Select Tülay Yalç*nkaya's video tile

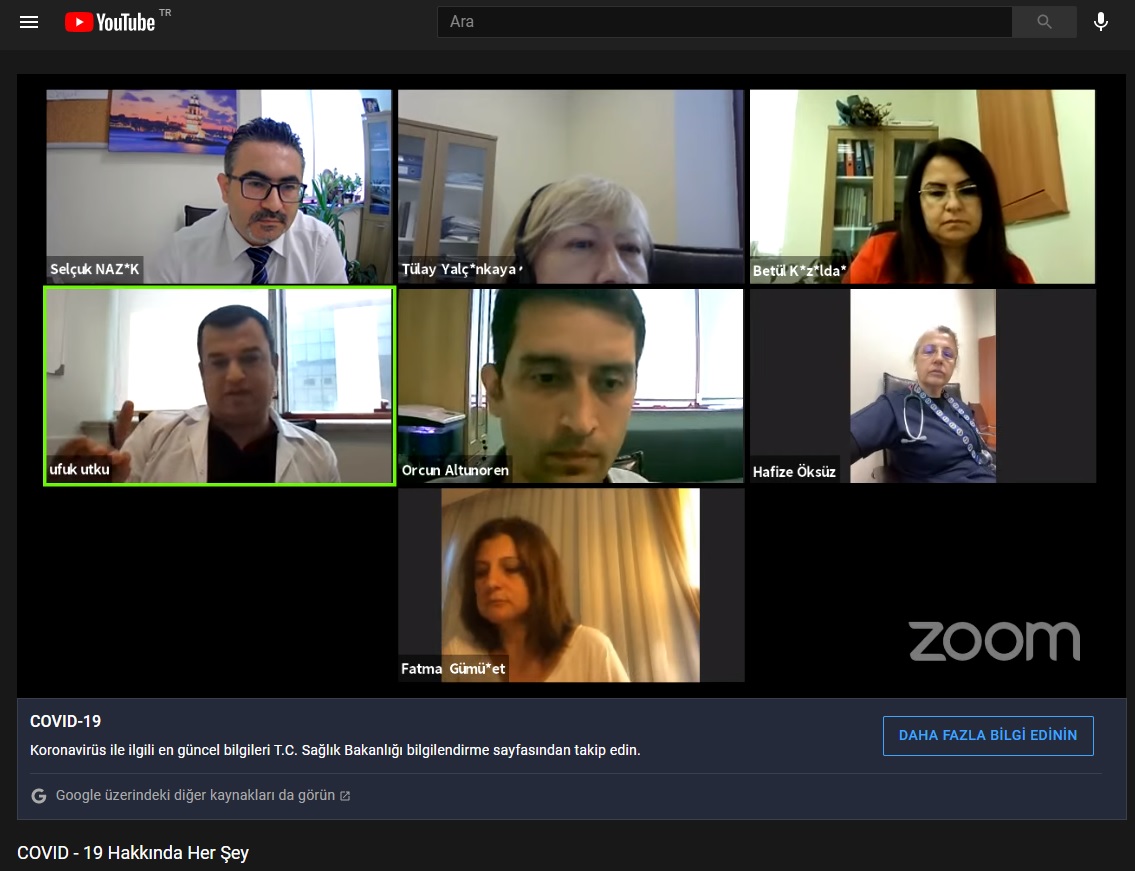coord(570,187)
